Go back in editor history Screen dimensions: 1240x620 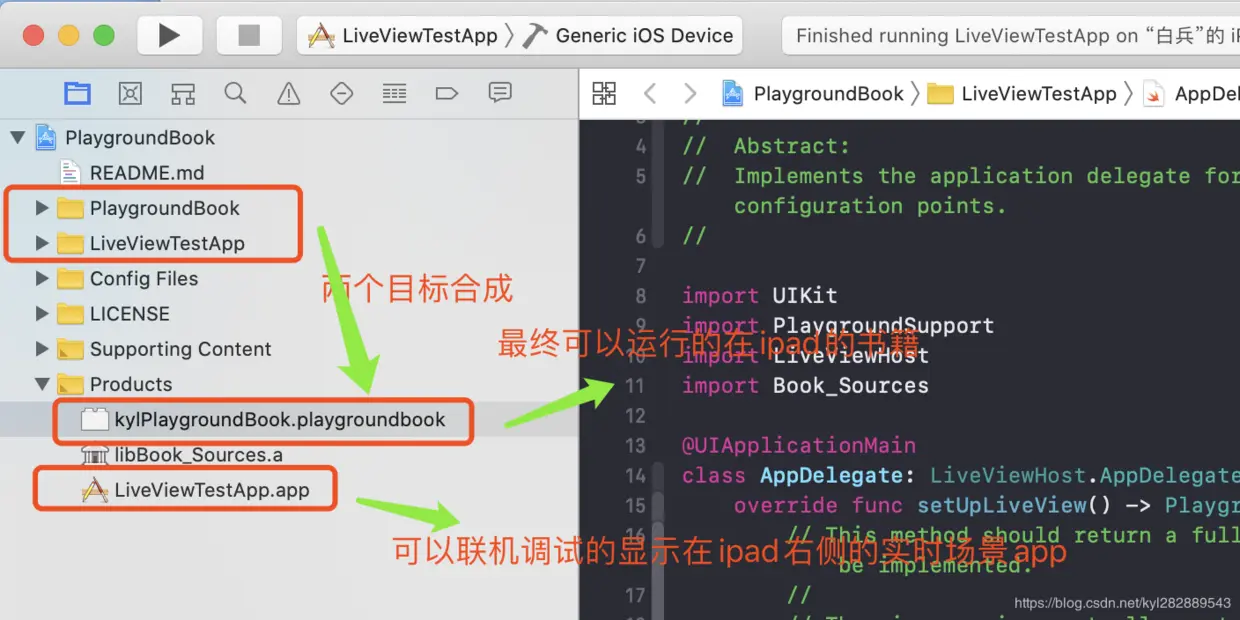(x=650, y=94)
